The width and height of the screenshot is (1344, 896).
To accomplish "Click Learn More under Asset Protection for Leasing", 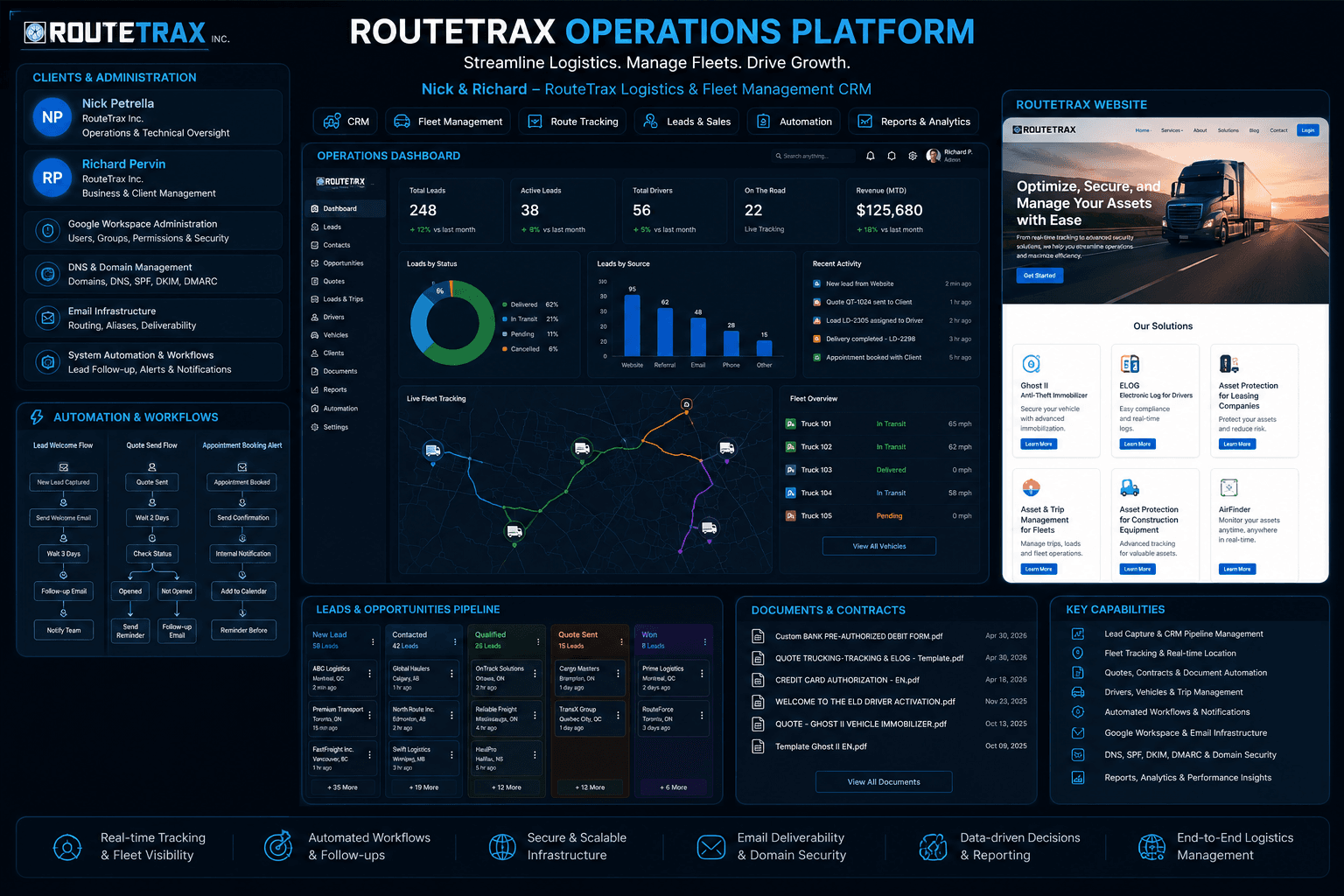I will pyautogui.click(x=1237, y=444).
